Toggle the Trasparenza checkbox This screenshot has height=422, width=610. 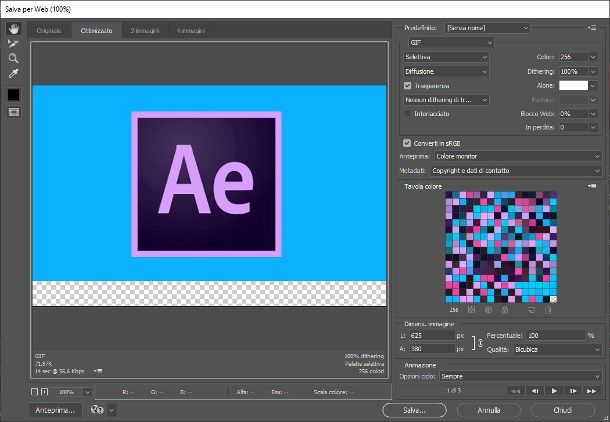point(407,86)
